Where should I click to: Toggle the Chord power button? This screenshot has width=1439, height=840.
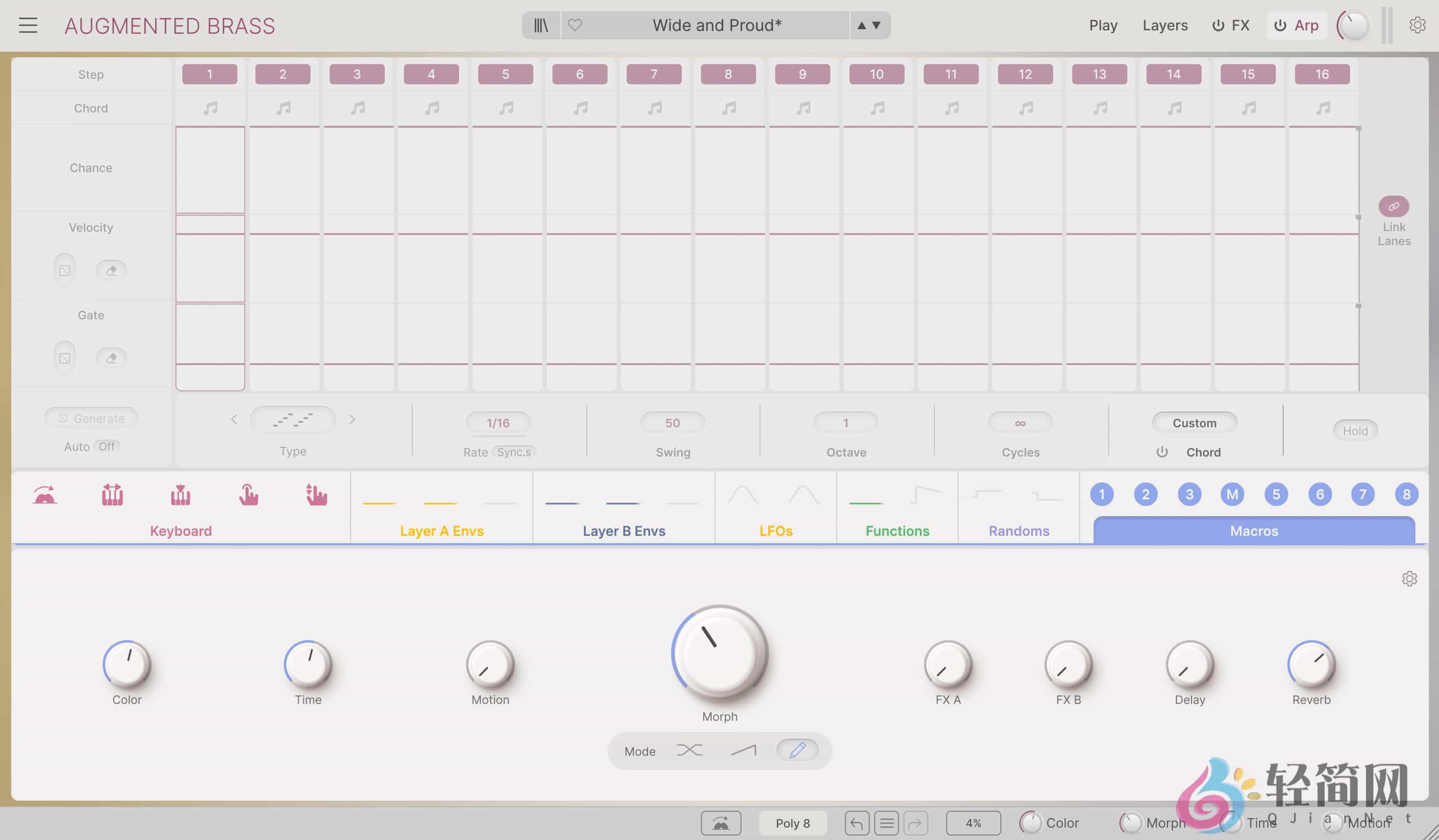[x=1163, y=451]
